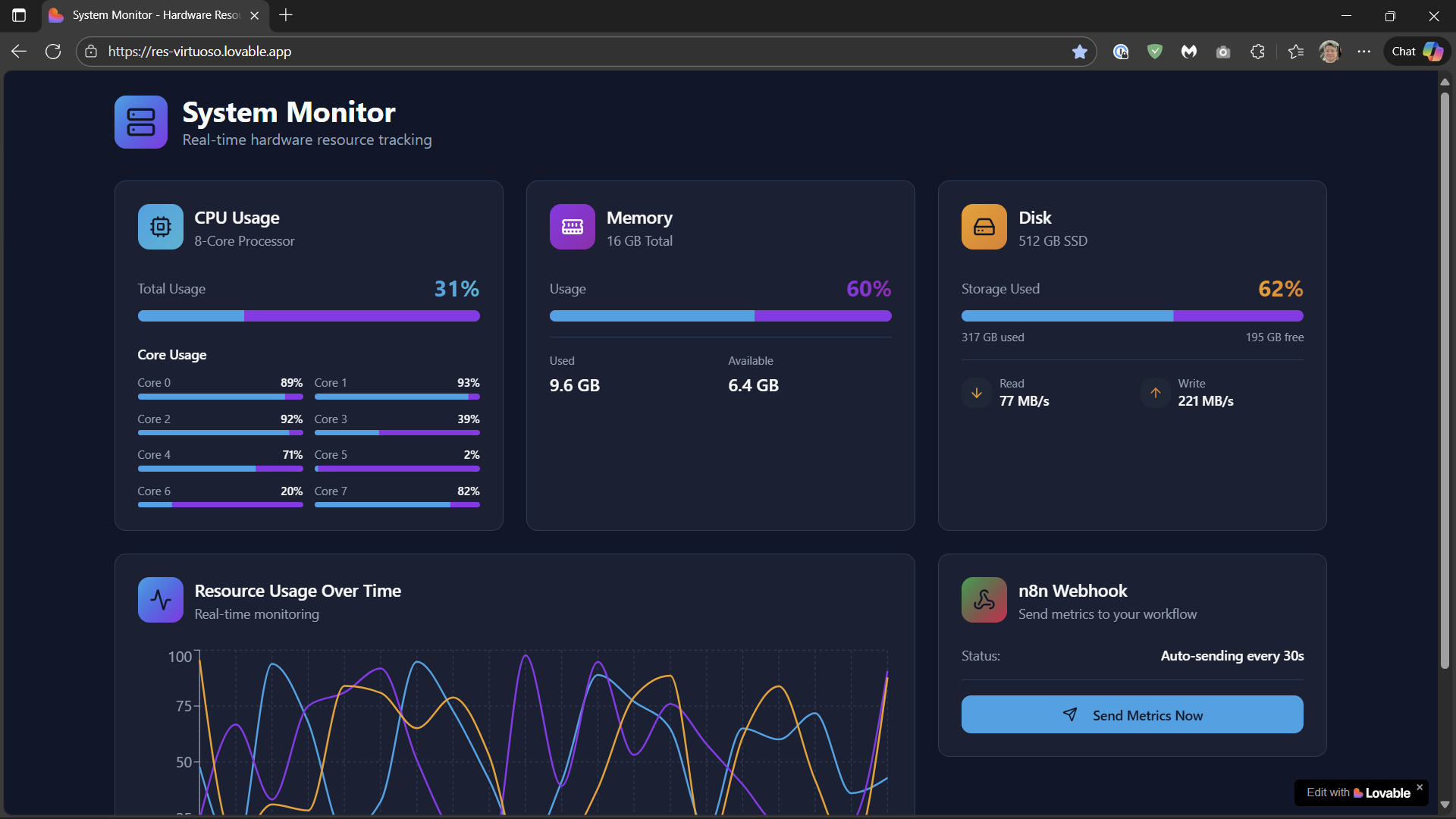Click the Total Usage CPU progress bar
Image resolution: width=1456 pixels, height=819 pixels.
click(x=309, y=316)
